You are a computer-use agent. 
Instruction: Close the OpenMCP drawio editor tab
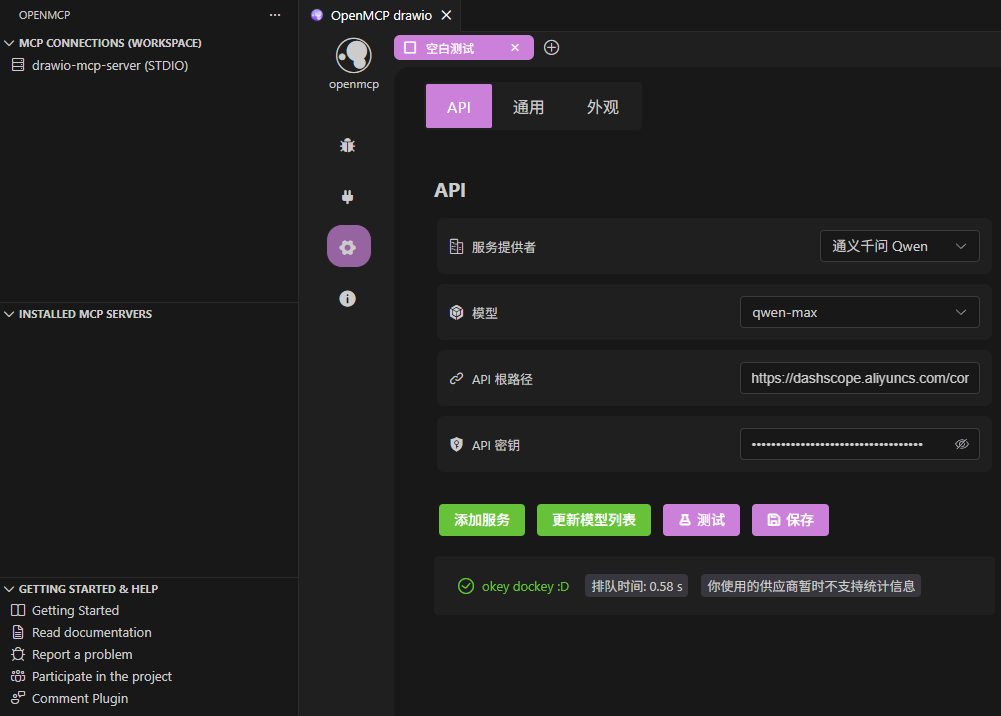click(447, 15)
